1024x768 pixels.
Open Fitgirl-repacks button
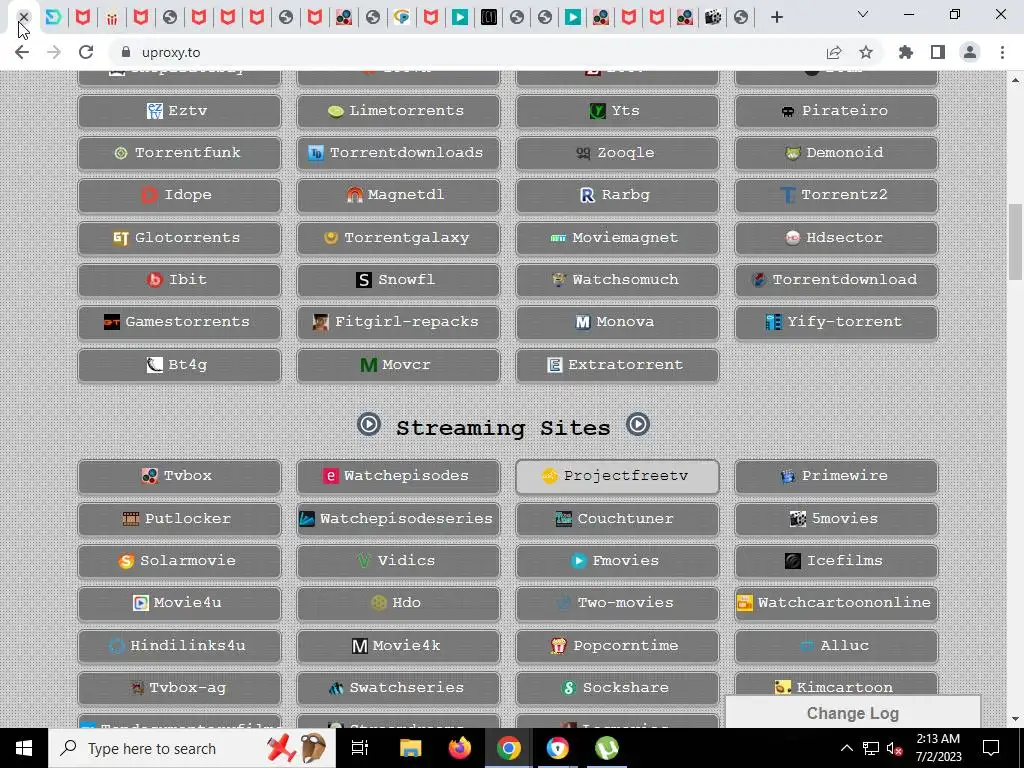tap(398, 322)
